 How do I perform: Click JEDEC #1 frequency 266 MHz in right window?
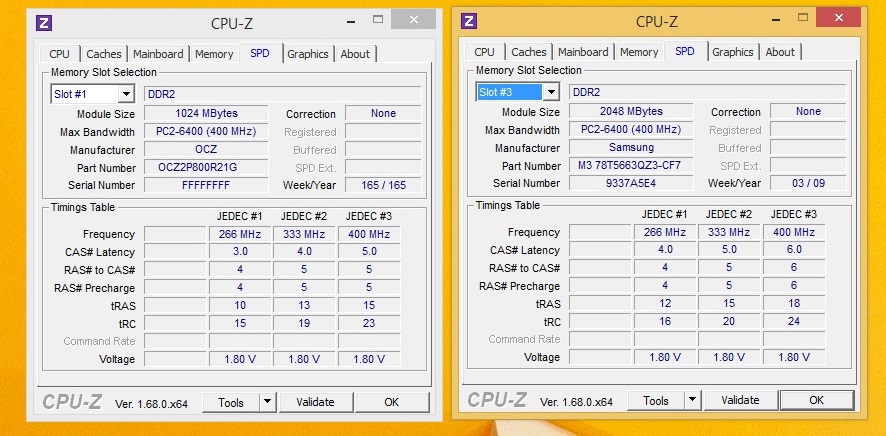click(665, 232)
